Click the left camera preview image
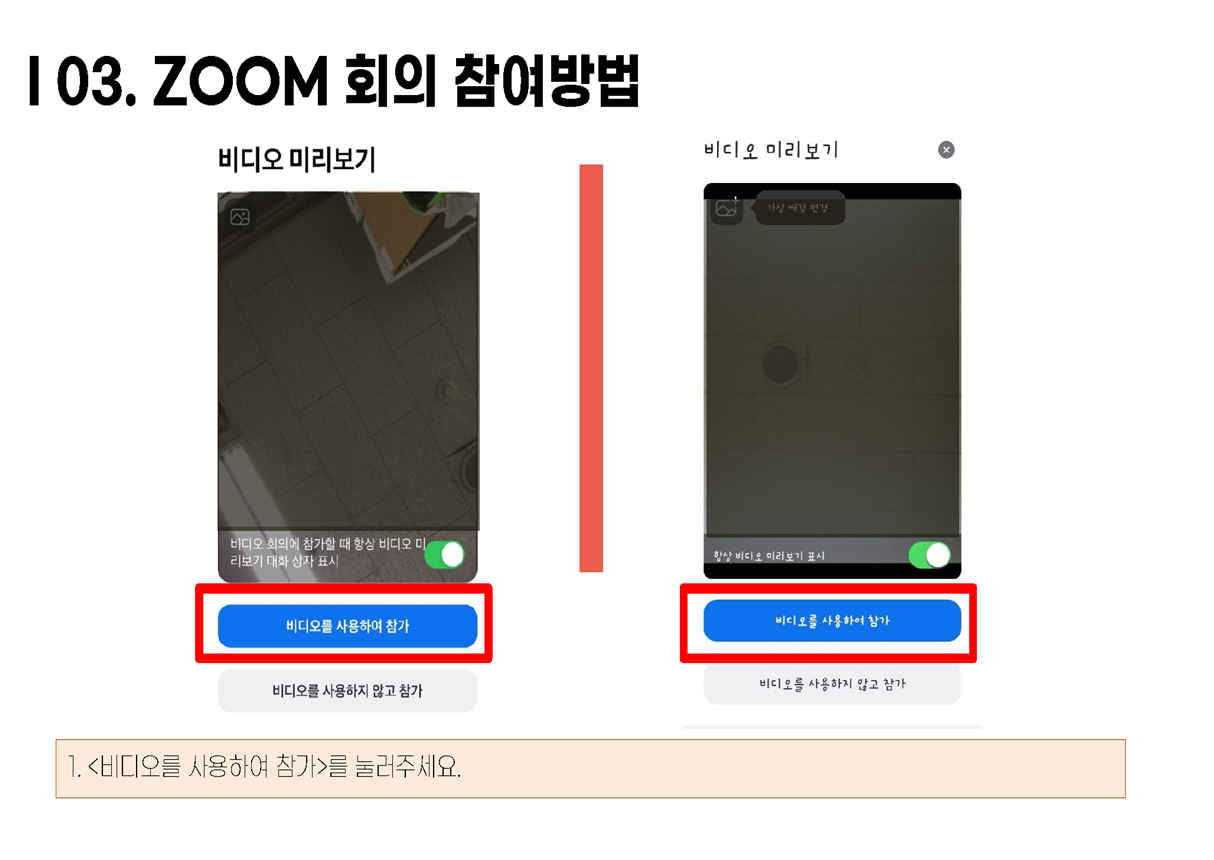Viewport: 1214px width, 860px height. (x=348, y=360)
